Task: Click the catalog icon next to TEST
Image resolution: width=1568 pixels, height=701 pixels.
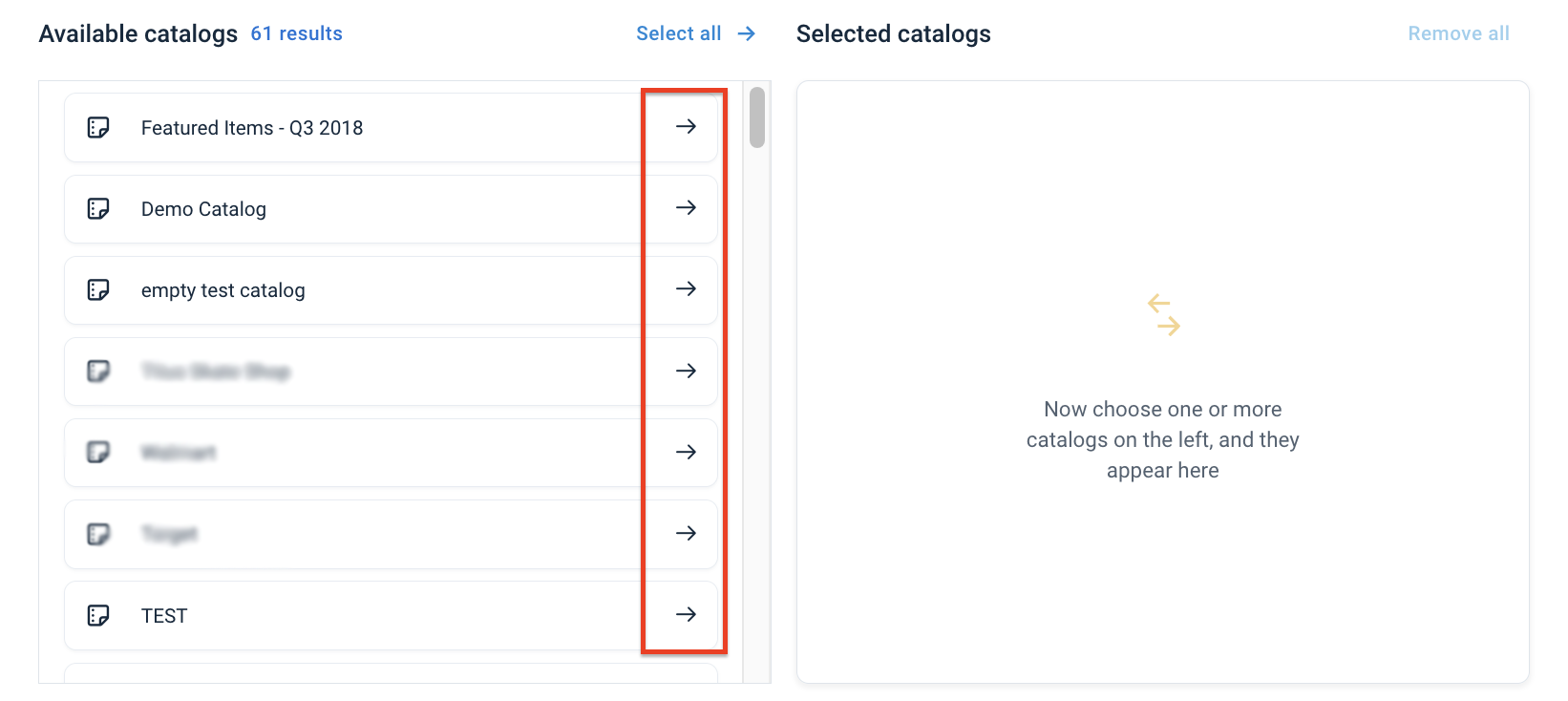Action: tap(99, 615)
